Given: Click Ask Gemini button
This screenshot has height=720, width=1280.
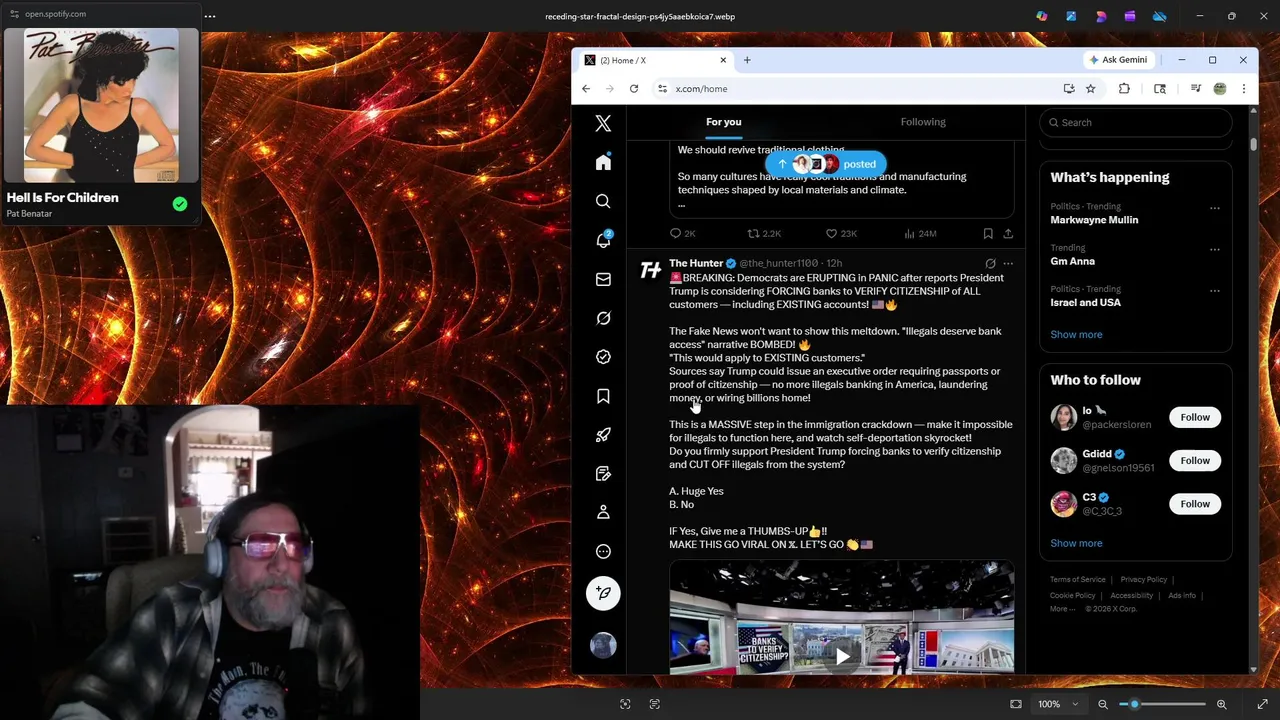Looking at the screenshot, I should [x=1118, y=60].
